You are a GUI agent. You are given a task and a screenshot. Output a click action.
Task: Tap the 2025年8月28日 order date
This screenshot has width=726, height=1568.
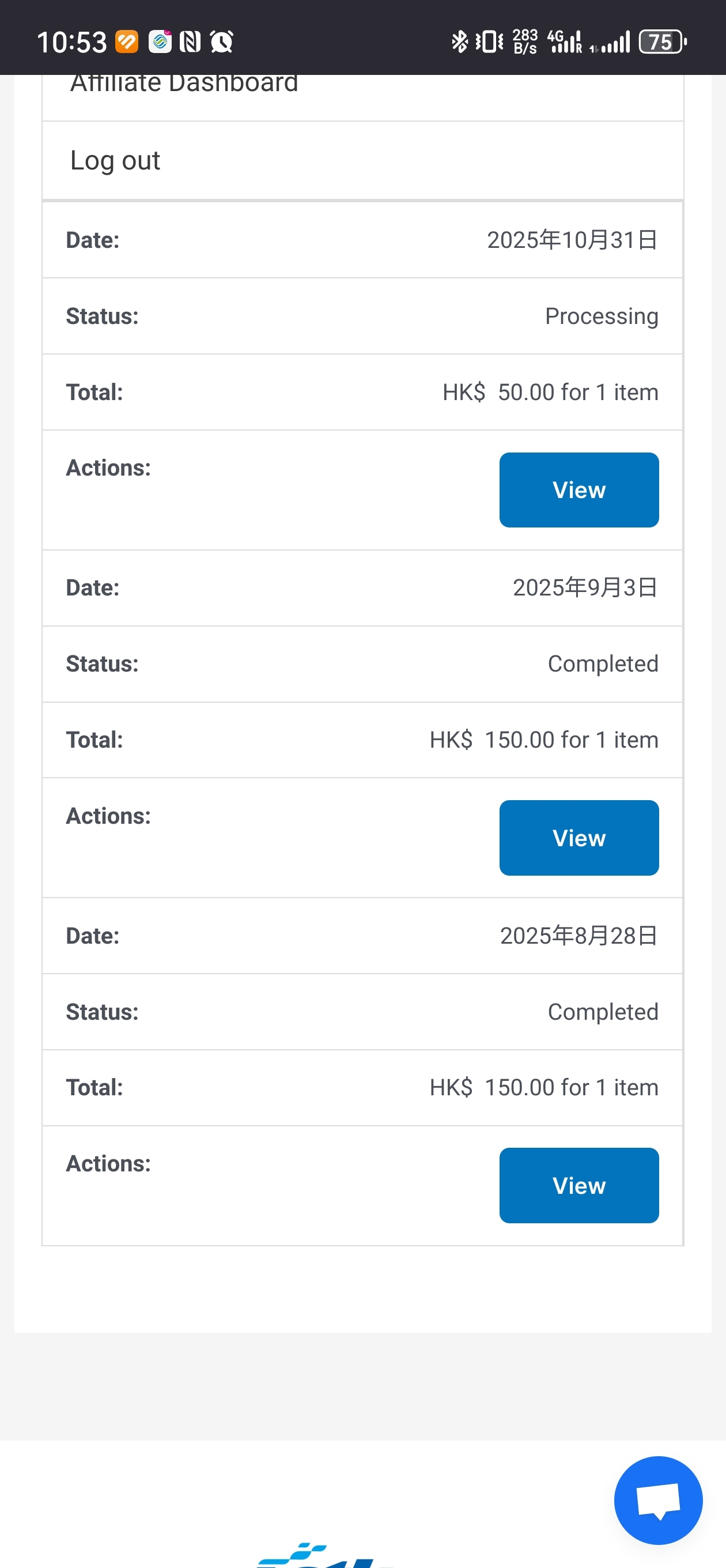(x=578, y=936)
